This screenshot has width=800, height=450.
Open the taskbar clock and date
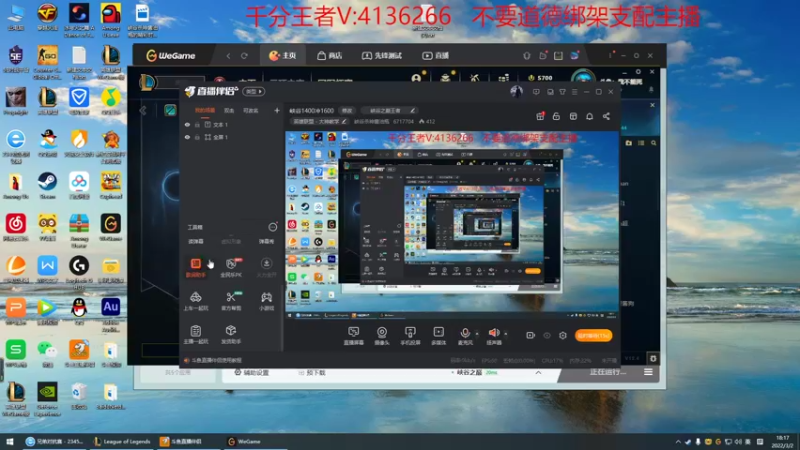point(782,442)
